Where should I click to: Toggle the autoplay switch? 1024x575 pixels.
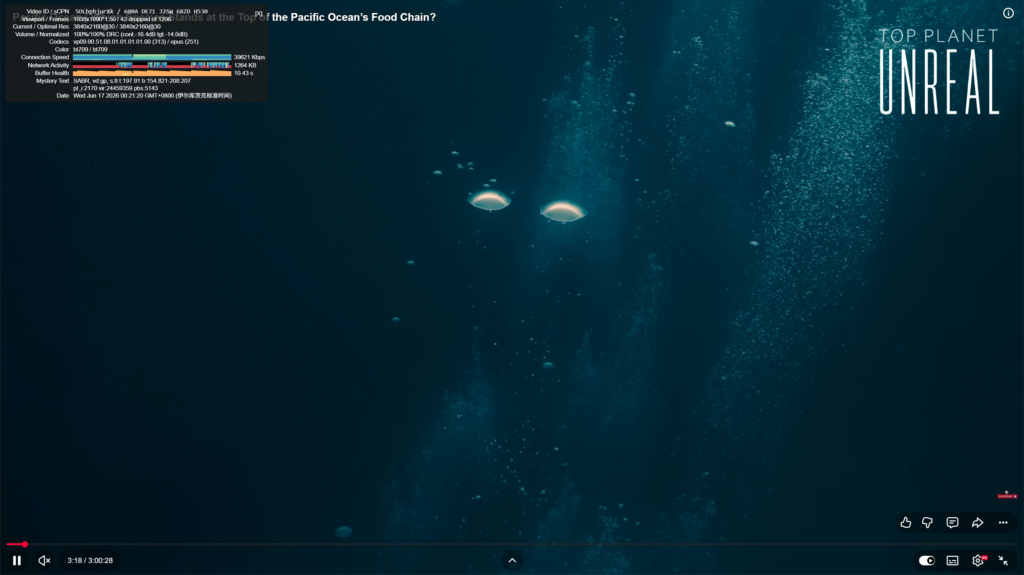(927, 561)
